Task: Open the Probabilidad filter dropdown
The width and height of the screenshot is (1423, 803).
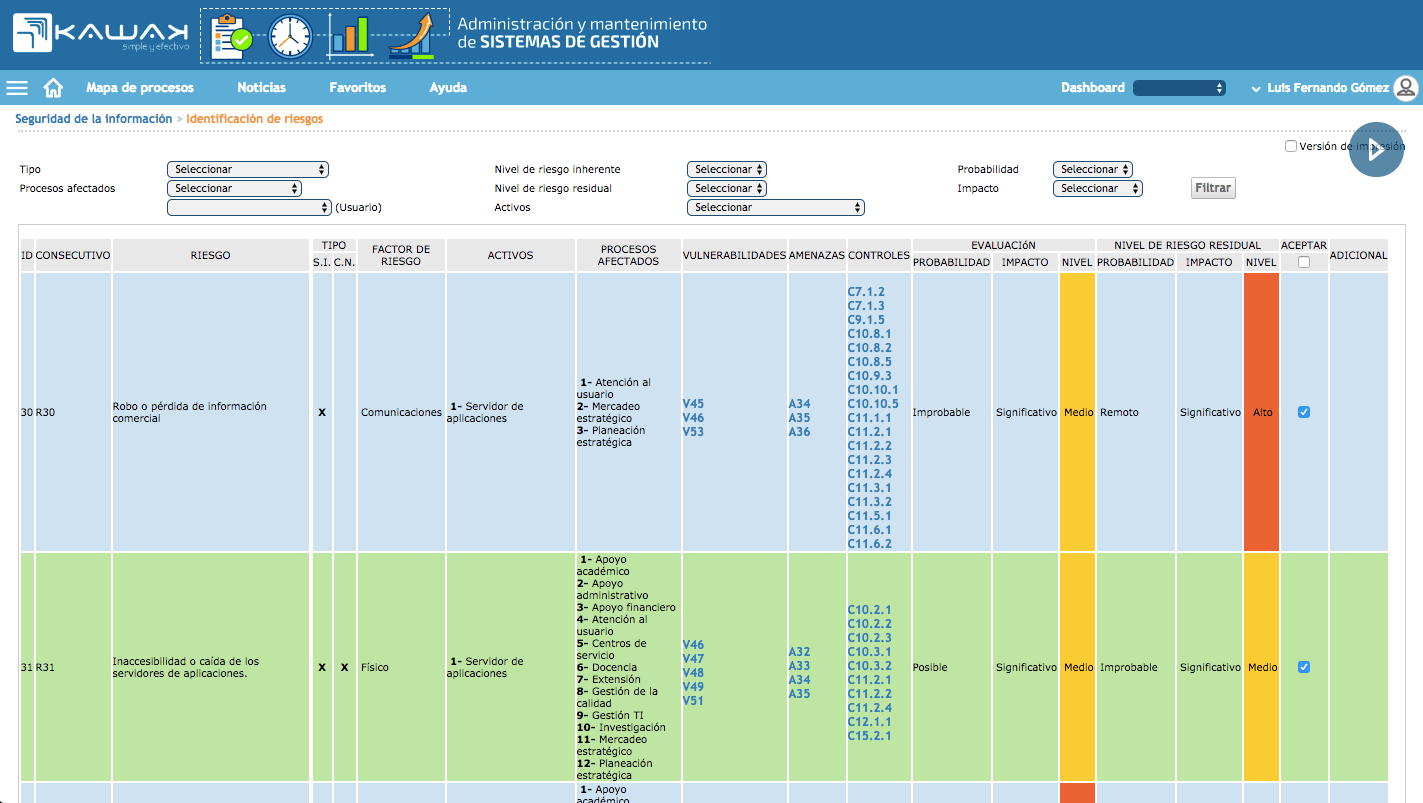Action: pos(1093,169)
